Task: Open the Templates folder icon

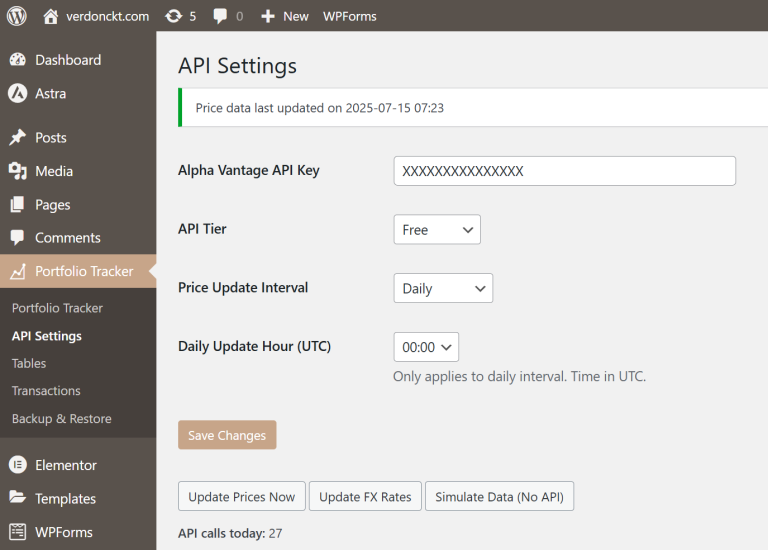Action: click(x=18, y=498)
